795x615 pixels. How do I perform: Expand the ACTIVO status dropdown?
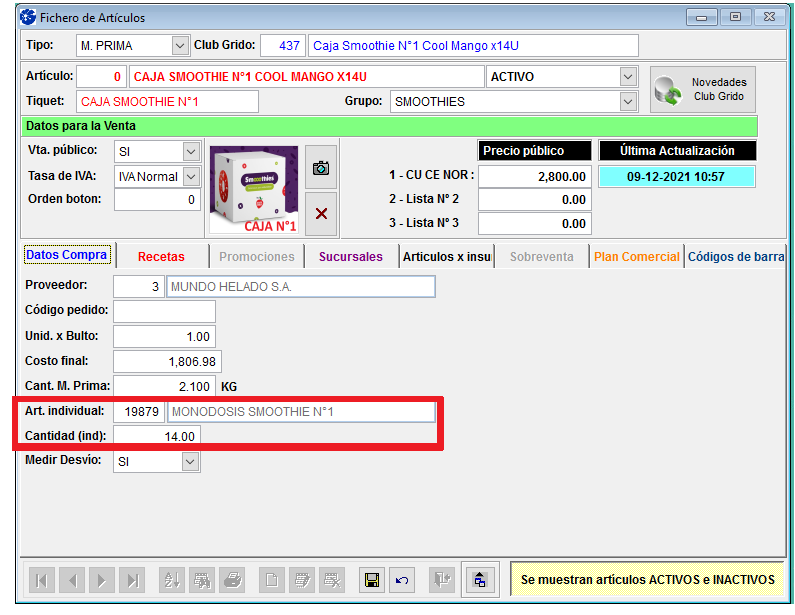coord(628,77)
